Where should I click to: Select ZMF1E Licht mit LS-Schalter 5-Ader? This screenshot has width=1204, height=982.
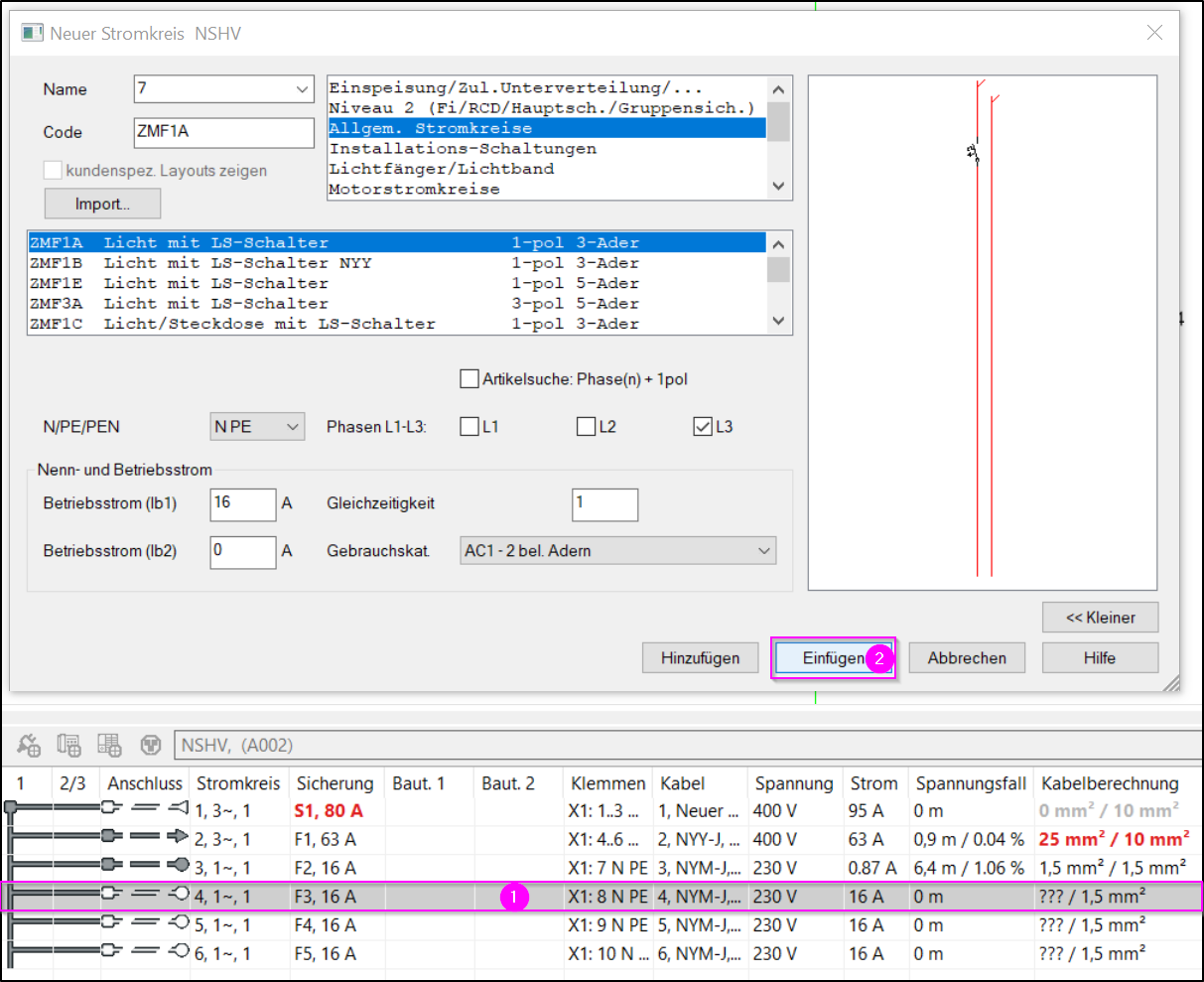pyautogui.click(x=397, y=283)
